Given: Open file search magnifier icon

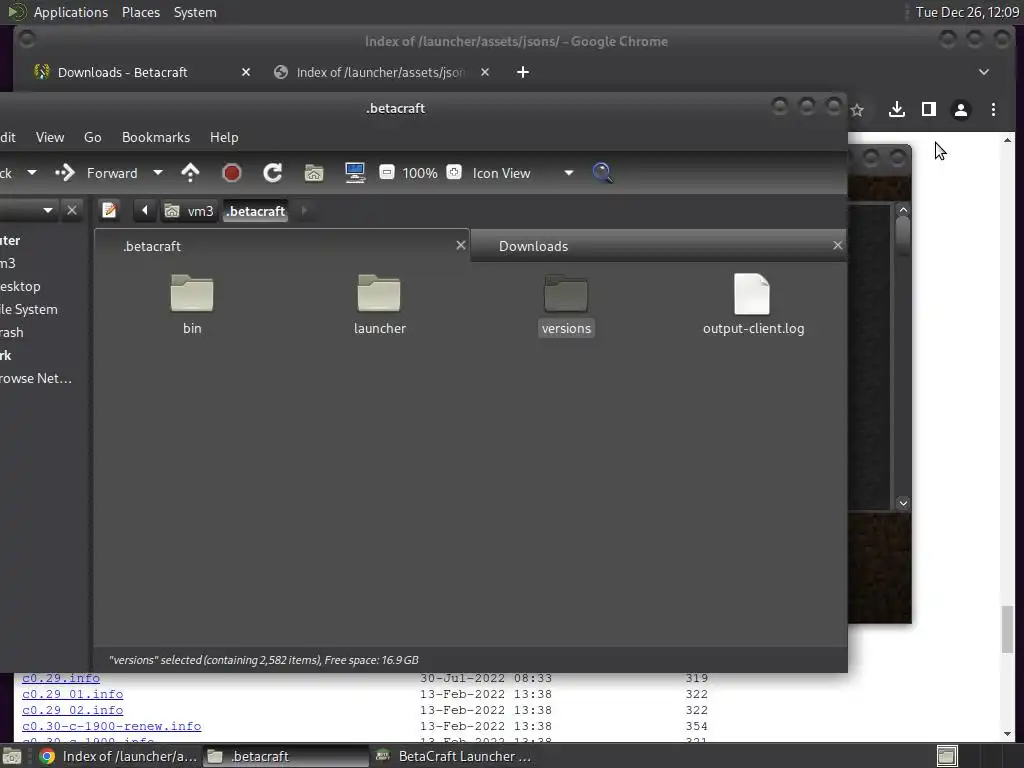Looking at the screenshot, I should [x=602, y=173].
